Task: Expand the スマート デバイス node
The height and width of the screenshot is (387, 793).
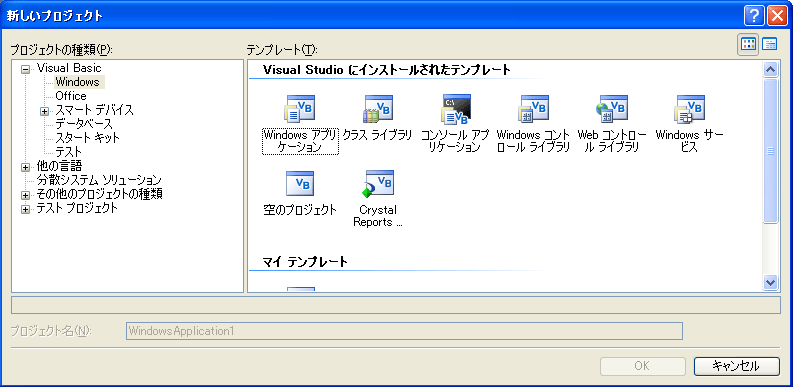Action: (44, 111)
